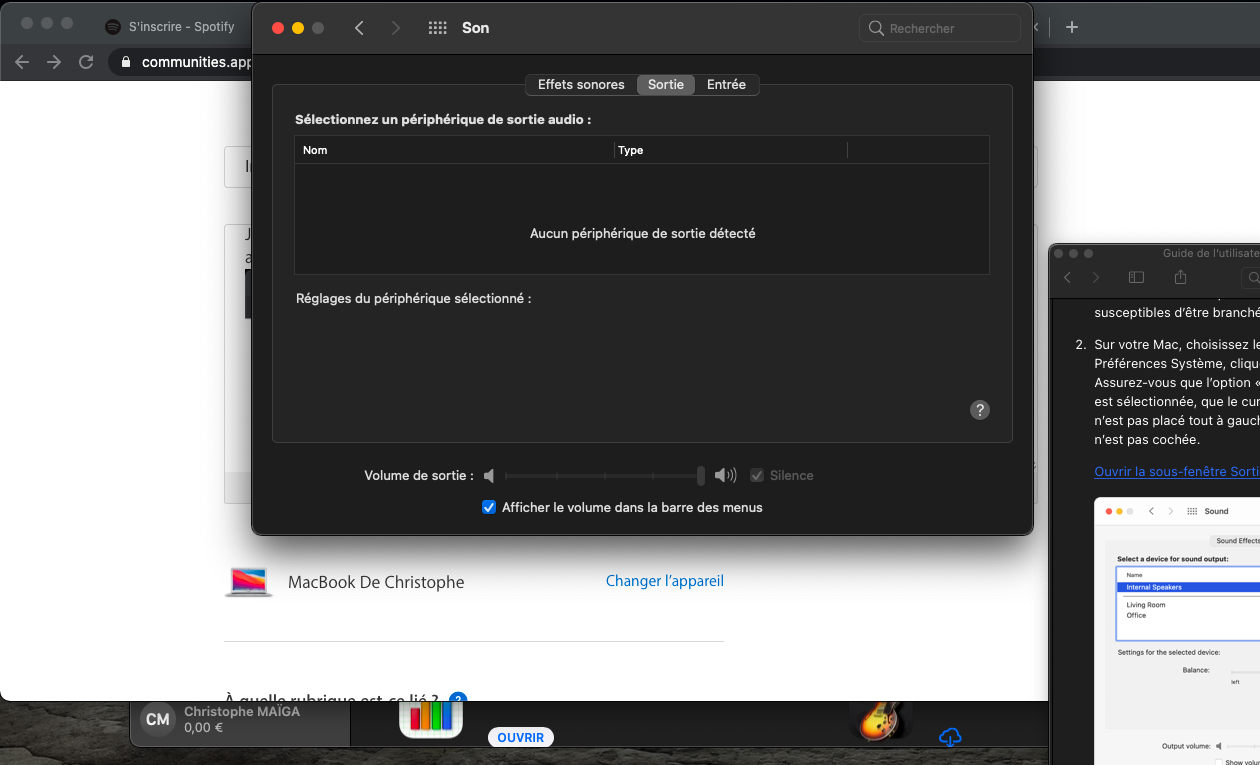The image size is (1260, 765).
Task: Click the Volume de sortie slider
Action: tap(603, 476)
